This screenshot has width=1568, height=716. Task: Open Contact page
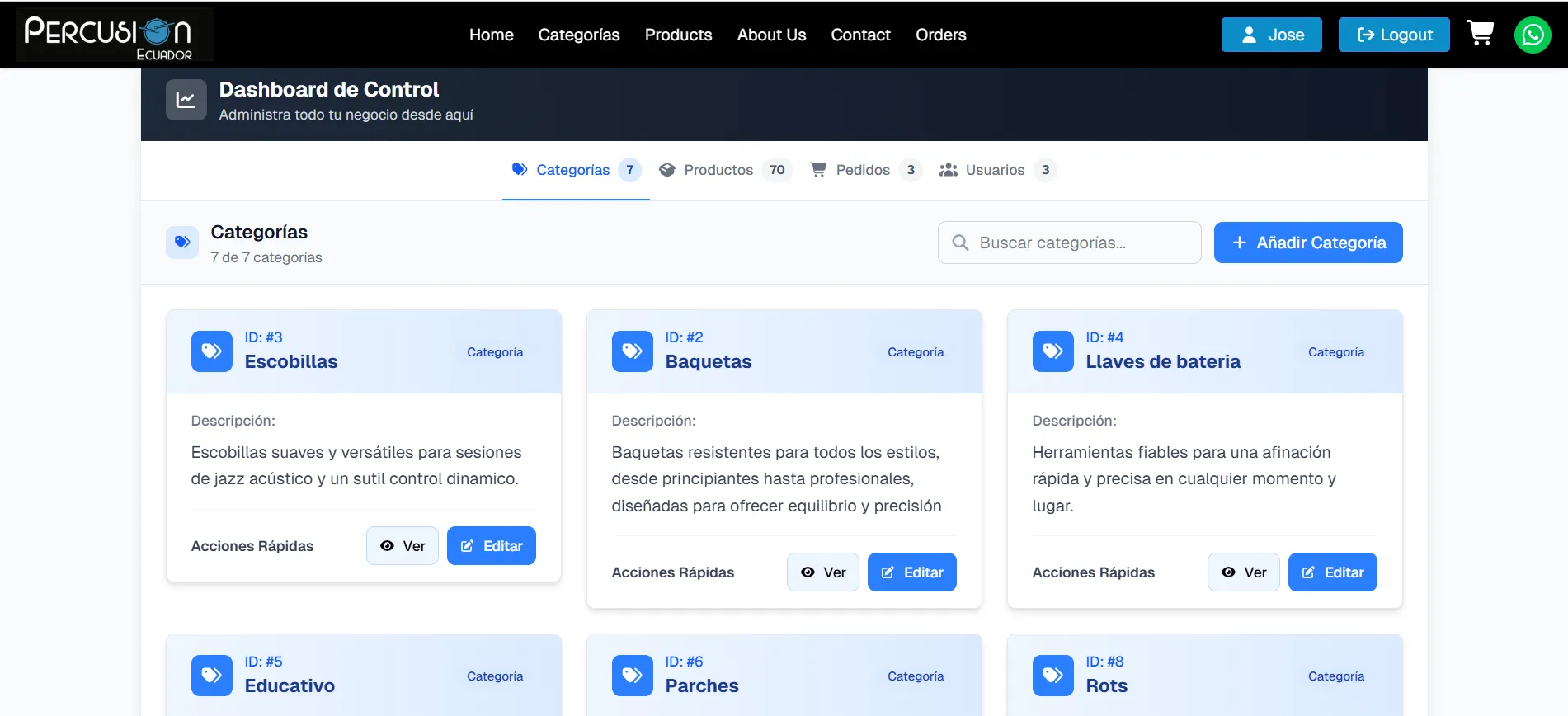click(860, 35)
